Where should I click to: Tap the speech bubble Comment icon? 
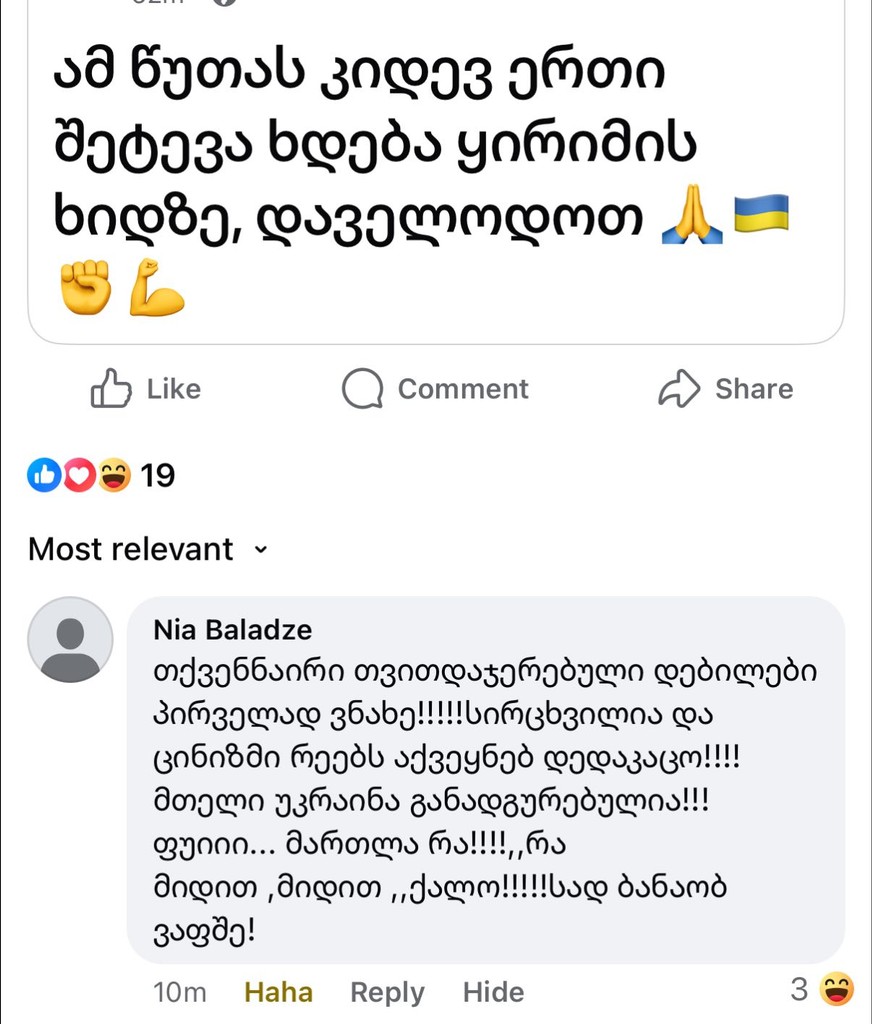coord(363,389)
